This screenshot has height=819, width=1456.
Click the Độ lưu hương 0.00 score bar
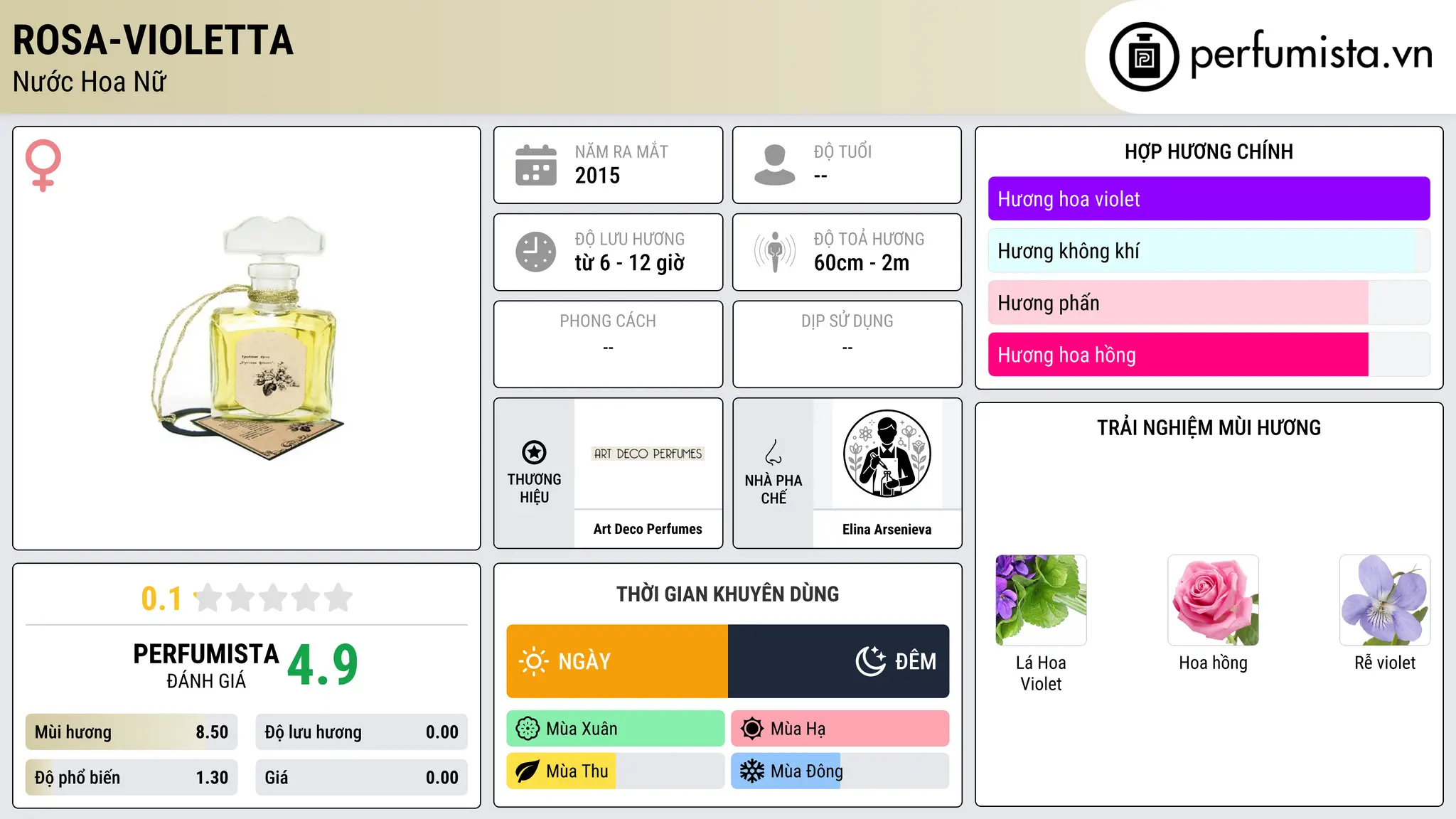pyautogui.click(x=361, y=732)
